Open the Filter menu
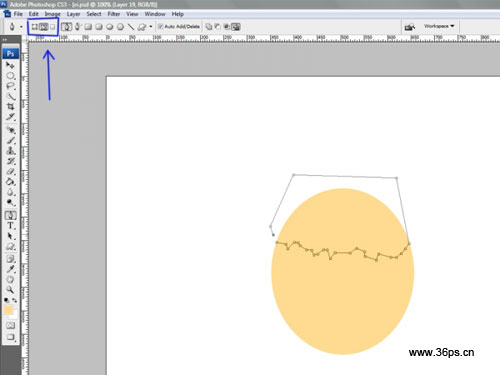 pyautogui.click(x=114, y=14)
